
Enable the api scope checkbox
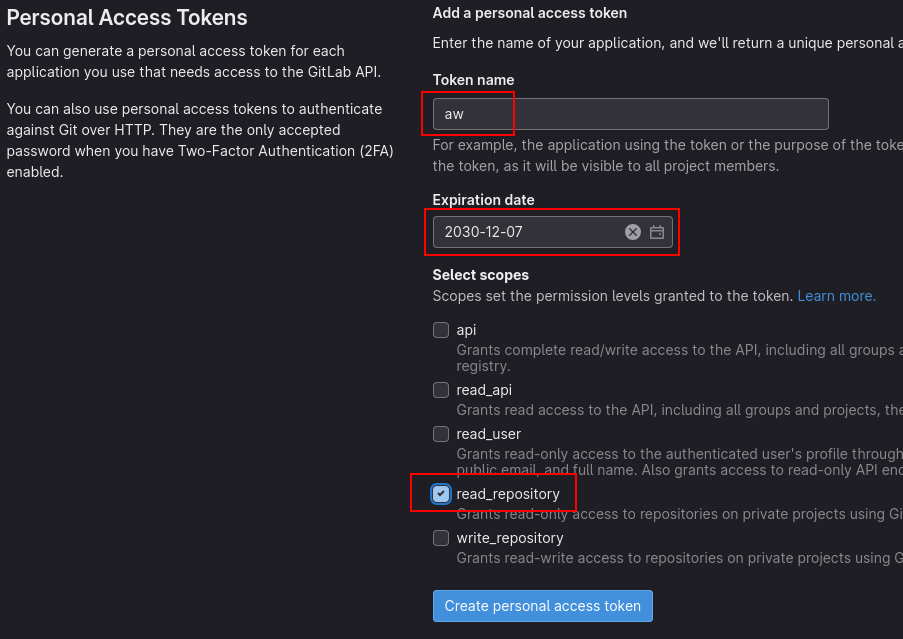click(x=441, y=330)
